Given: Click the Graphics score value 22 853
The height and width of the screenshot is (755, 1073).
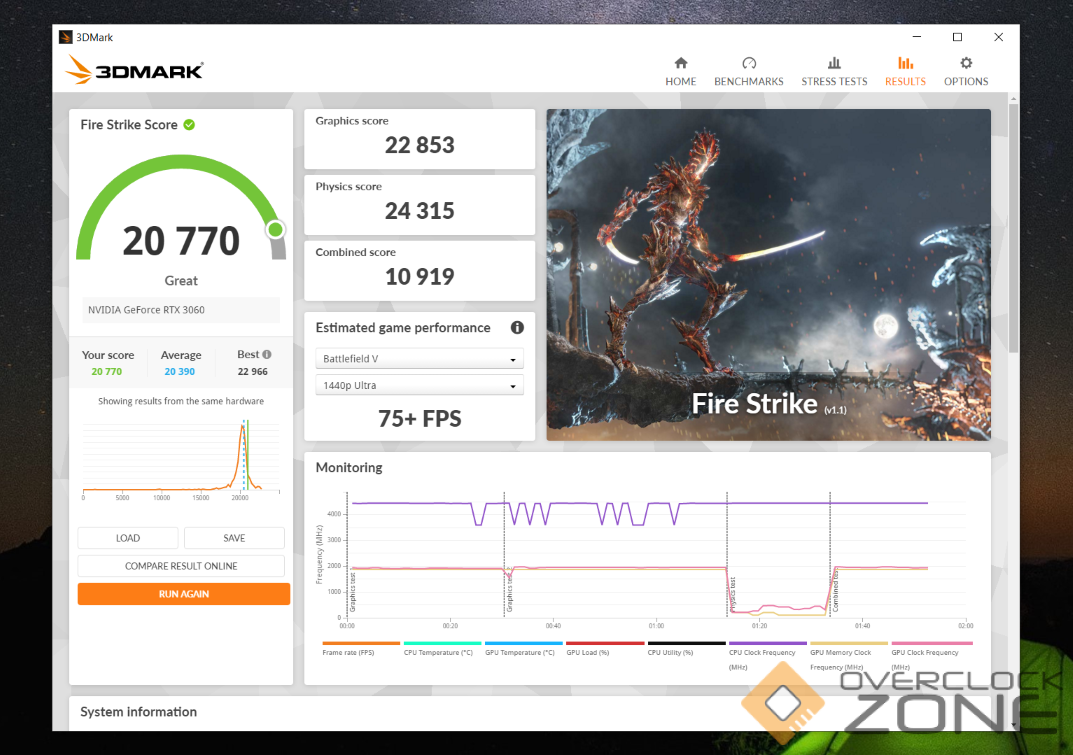Looking at the screenshot, I should tap(419, 145).
